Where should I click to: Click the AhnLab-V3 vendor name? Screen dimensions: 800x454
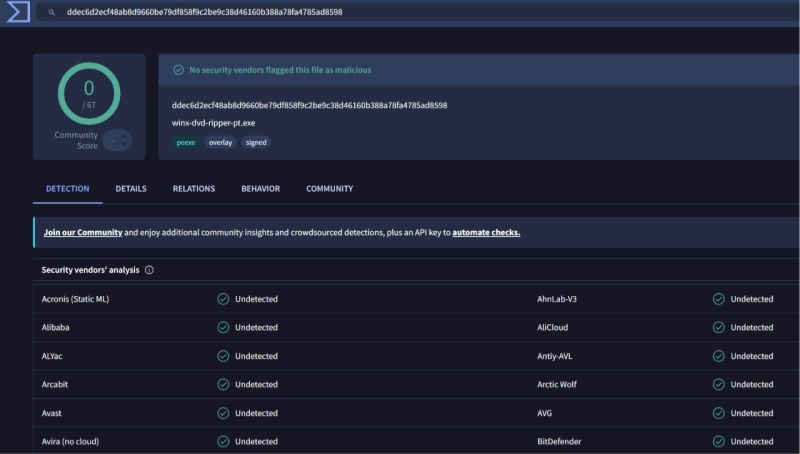point(557,299)
